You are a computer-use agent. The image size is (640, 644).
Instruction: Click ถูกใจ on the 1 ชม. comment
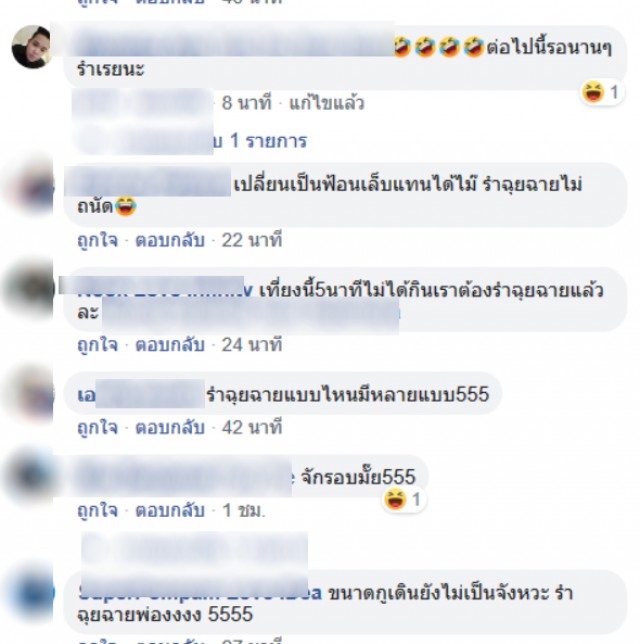coord(97,511)
